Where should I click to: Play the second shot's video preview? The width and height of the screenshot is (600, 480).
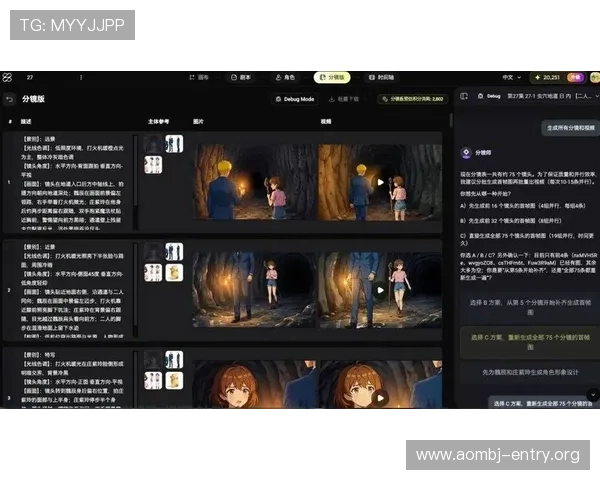pos(380,290)
